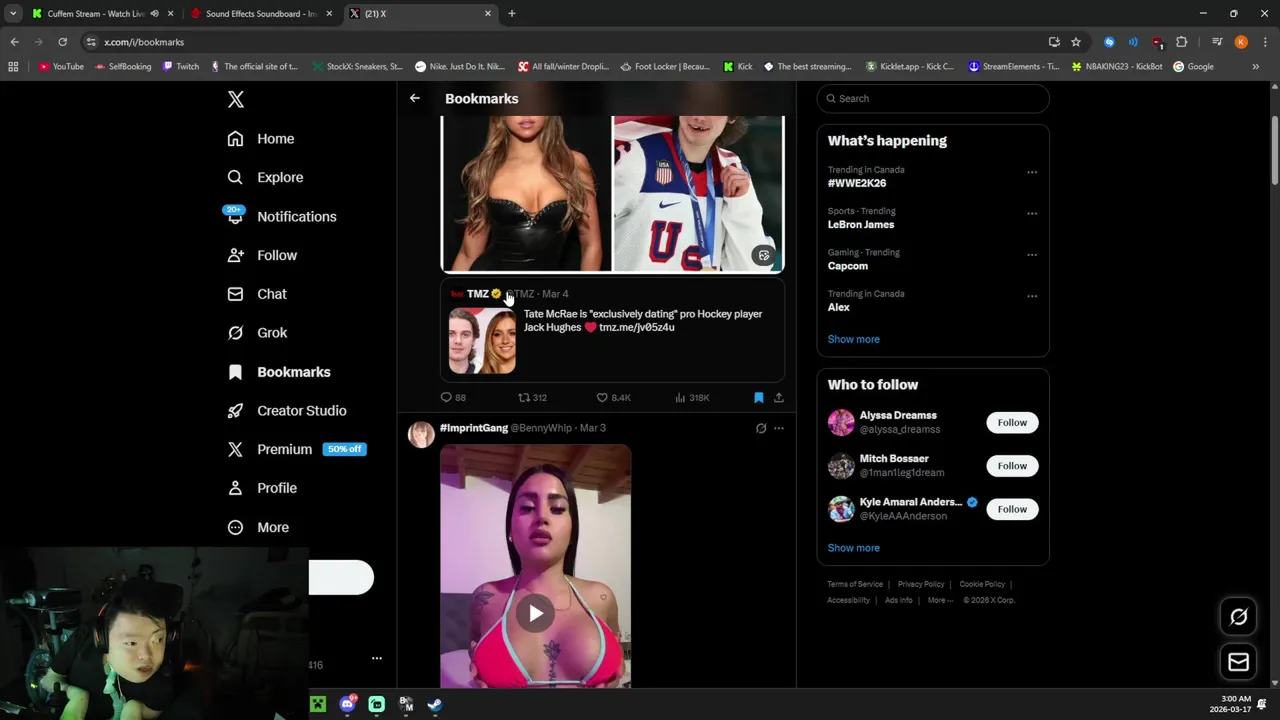Open tab search dropdown arrow

click(x=13, y=14)
